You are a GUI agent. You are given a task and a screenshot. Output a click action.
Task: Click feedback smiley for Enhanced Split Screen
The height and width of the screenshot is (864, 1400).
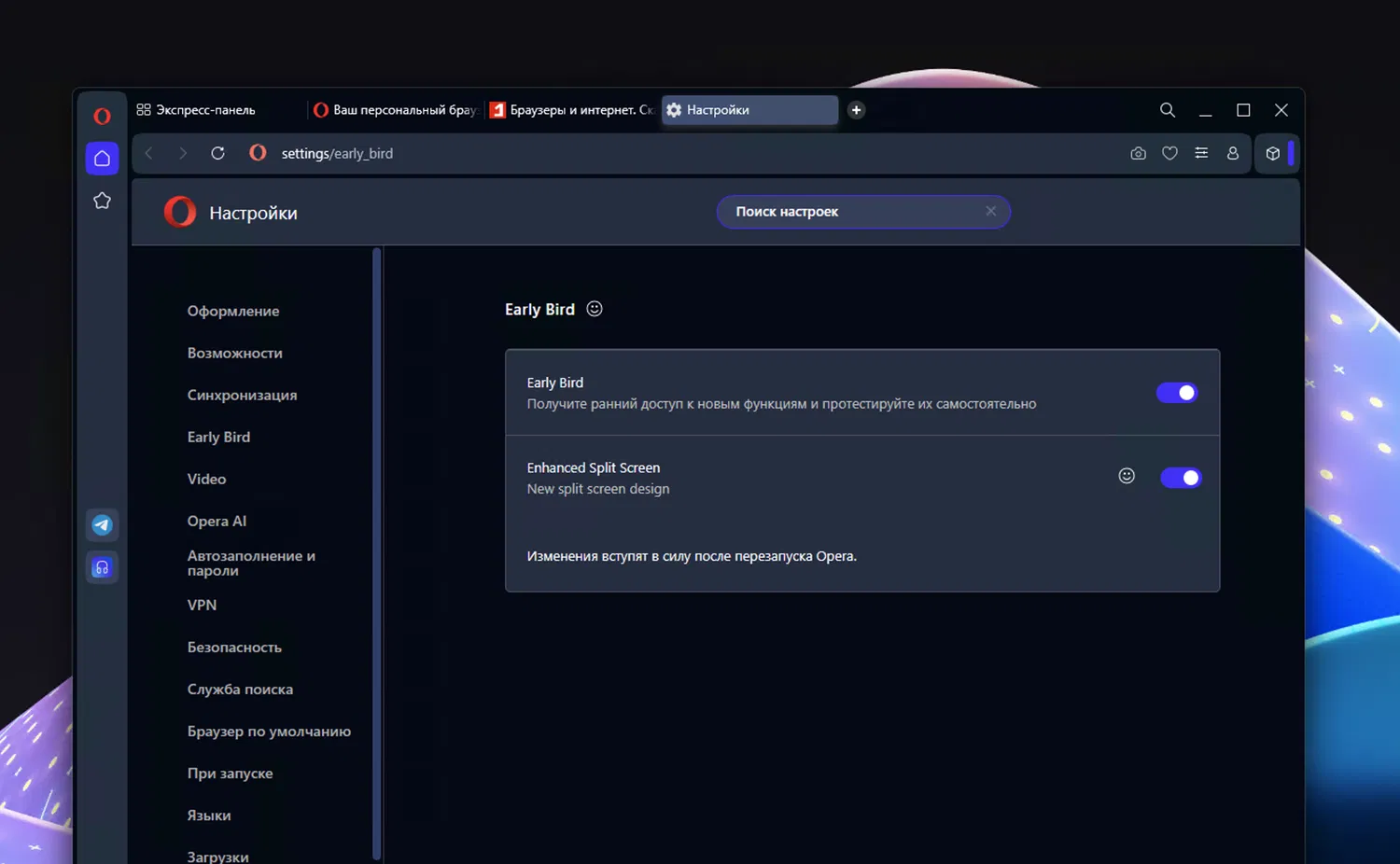point(1127,476)
